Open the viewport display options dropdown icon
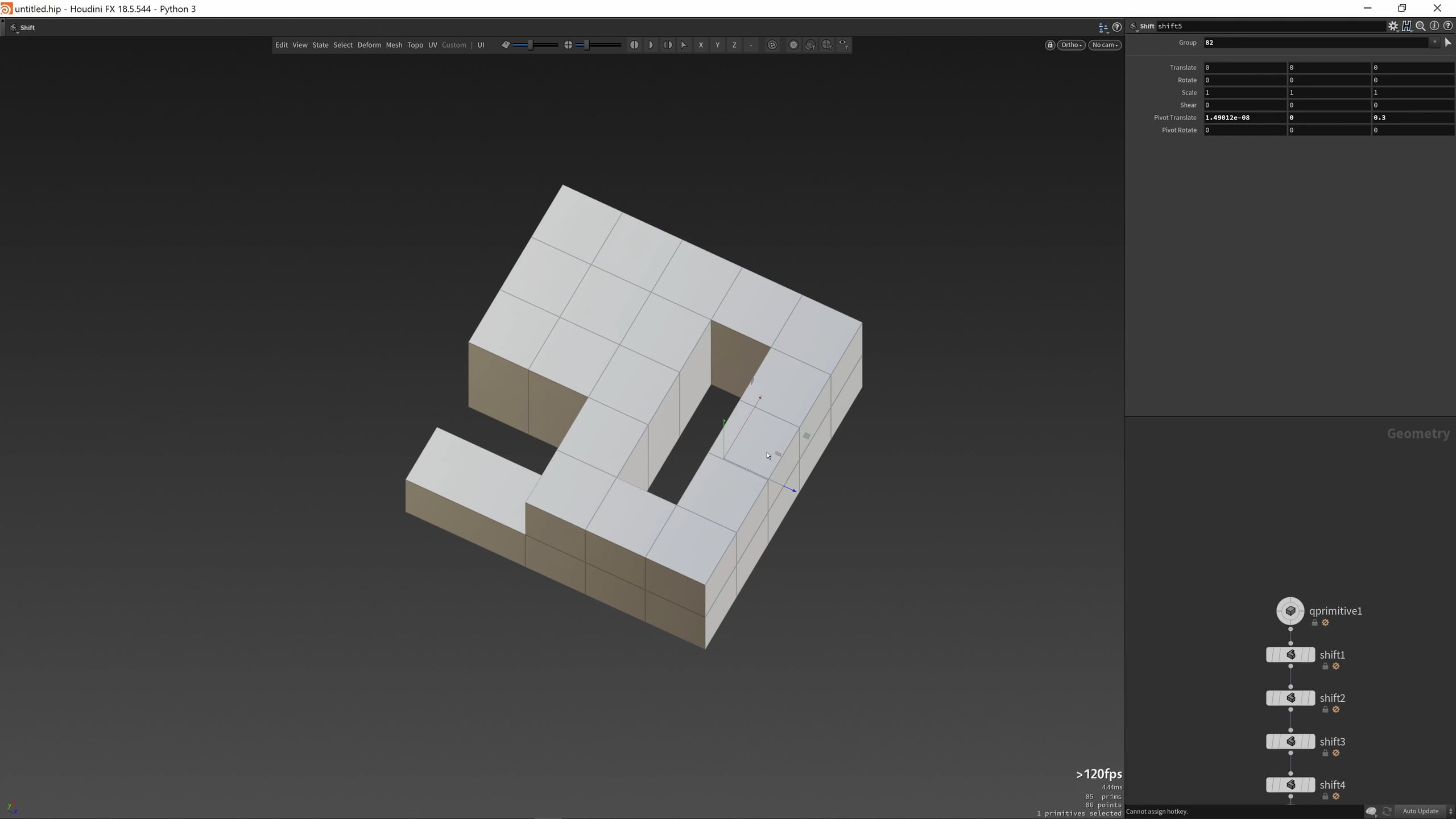Viewport: 1456px width, 819px height. pyautogui.click(x=1103, y=27)
